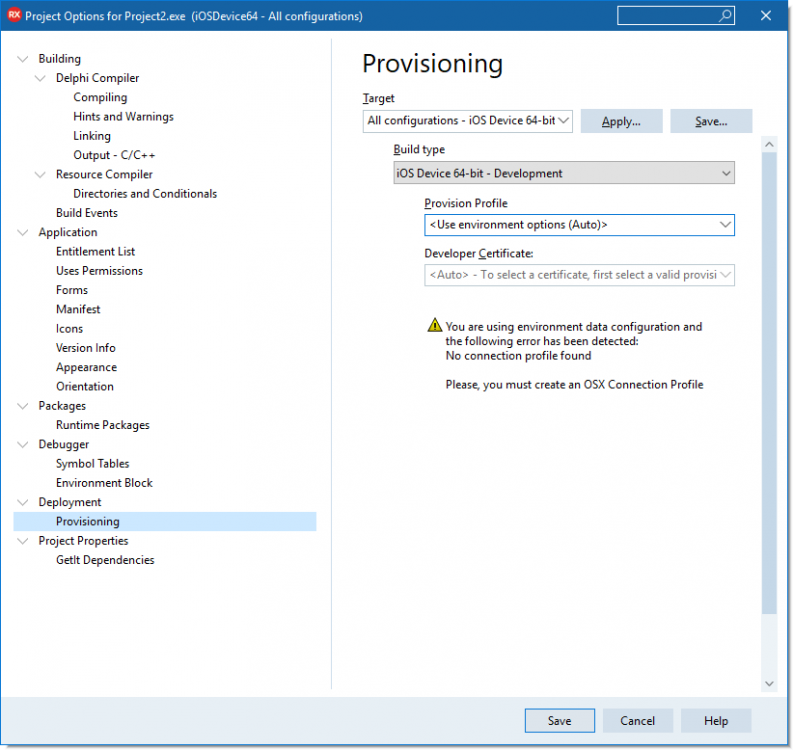Image resolution: width=793 pixels, height=750 pixels.
Task: Click the yellow warning triangle icon
Action: point(434,325)
